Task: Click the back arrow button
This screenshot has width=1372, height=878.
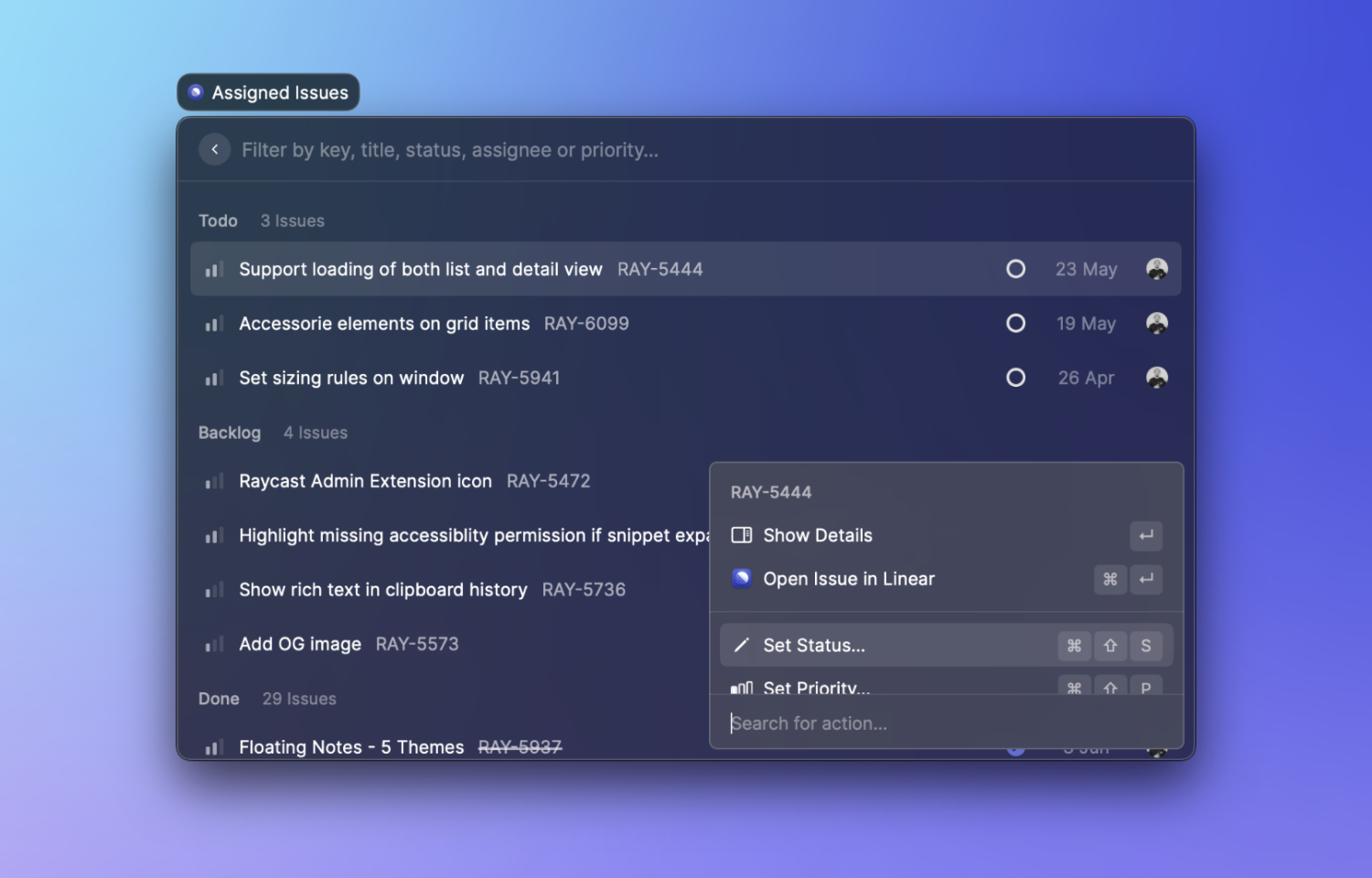Action: coord(214,149)
